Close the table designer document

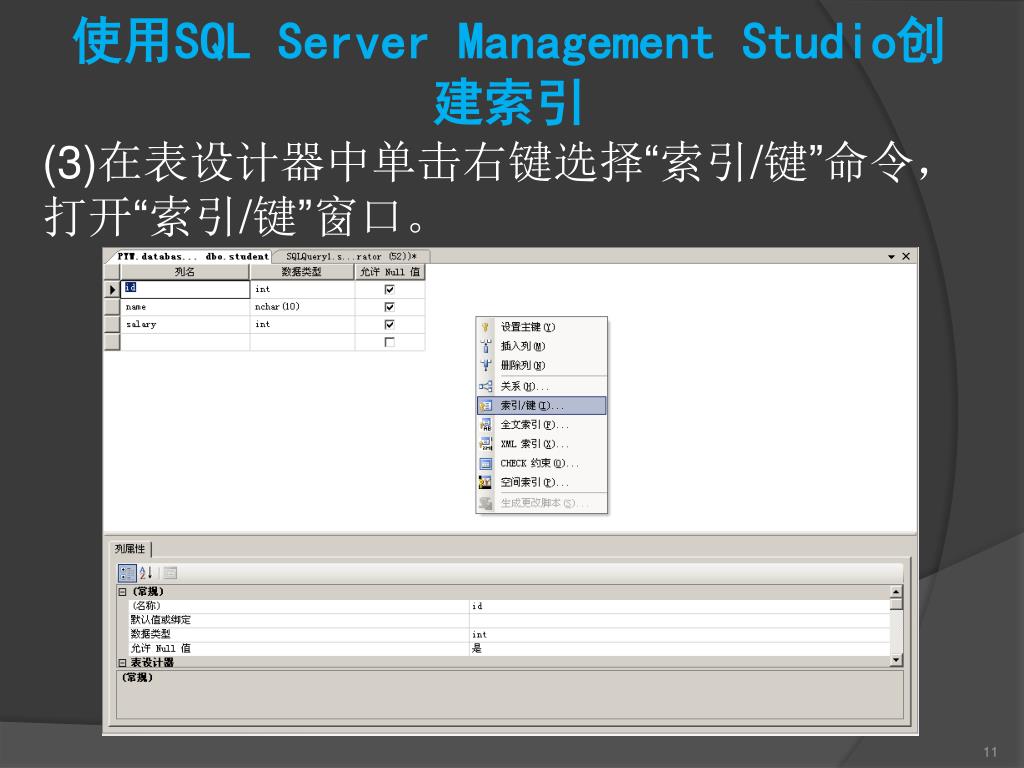point(906,256)
